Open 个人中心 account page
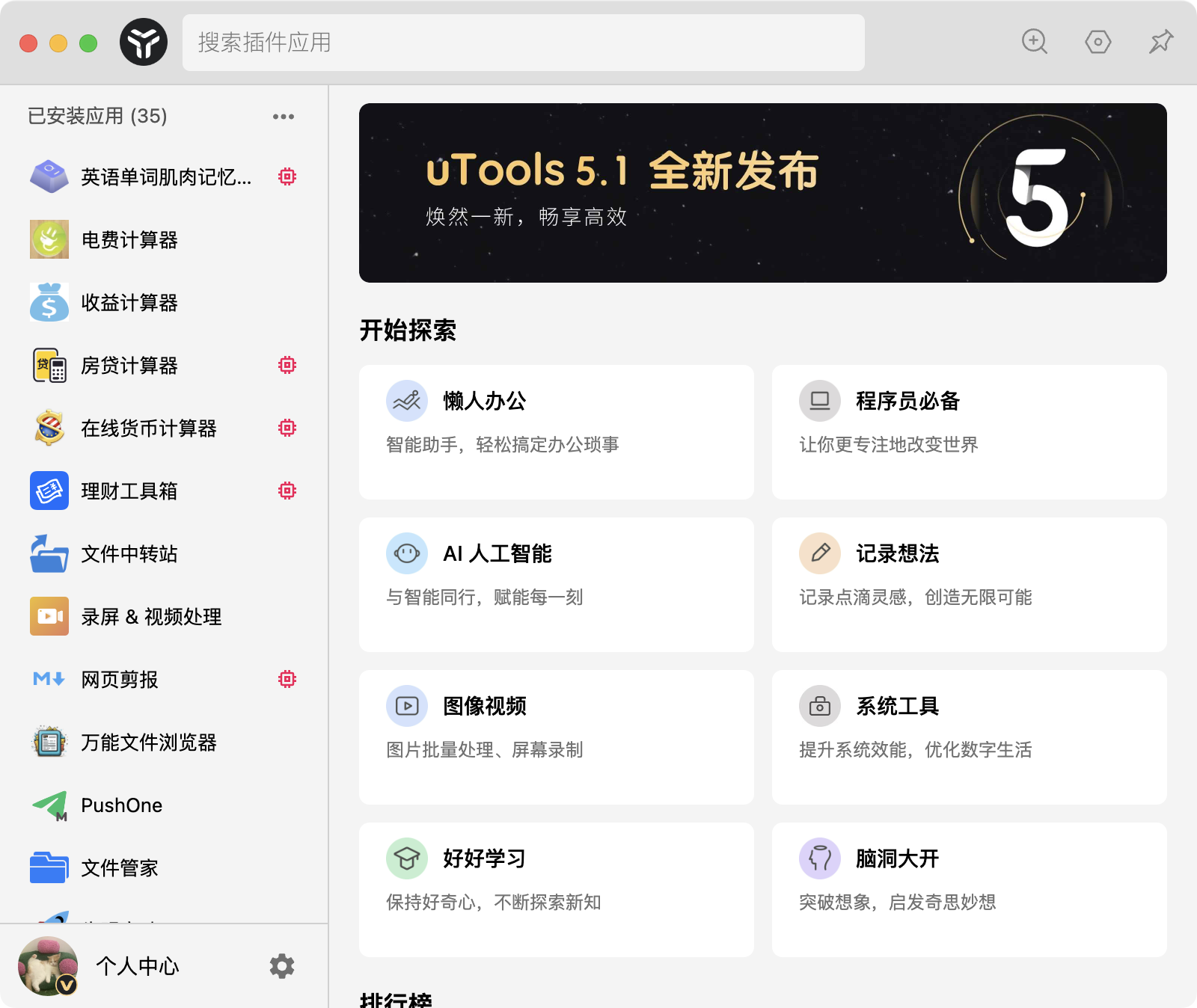Image resolution: width=1197 pixels, height=1008 pixels. pyautogui.click(x=138, y=966)
